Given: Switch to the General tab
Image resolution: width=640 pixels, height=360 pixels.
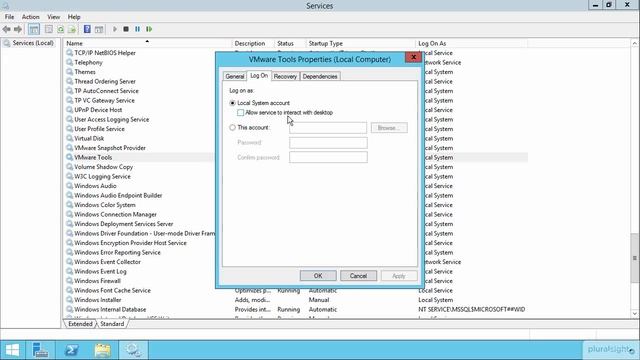Looking at the screenshot, I should pyautogui.click(x=235, y=76).
